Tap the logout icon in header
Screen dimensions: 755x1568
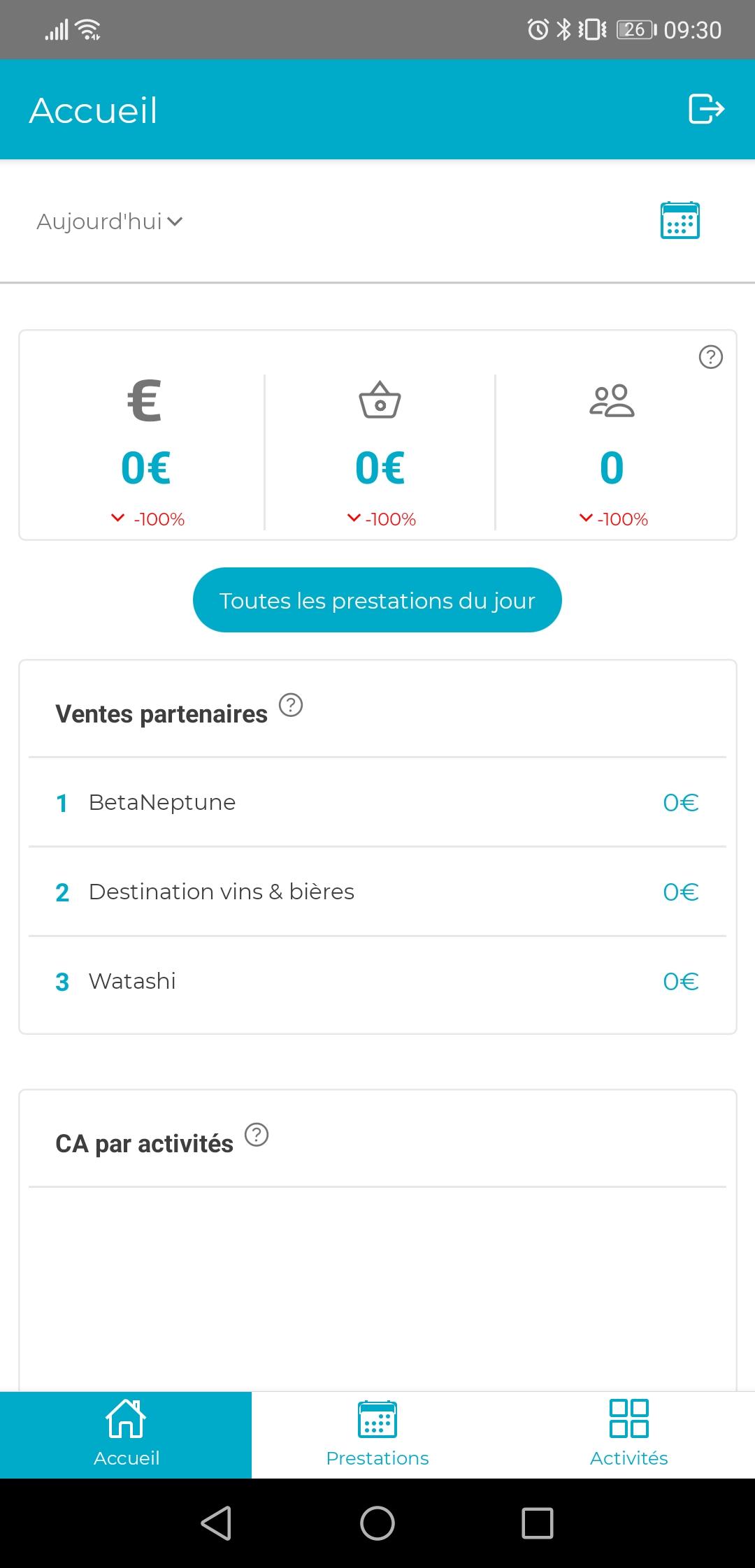pos(706,110)
